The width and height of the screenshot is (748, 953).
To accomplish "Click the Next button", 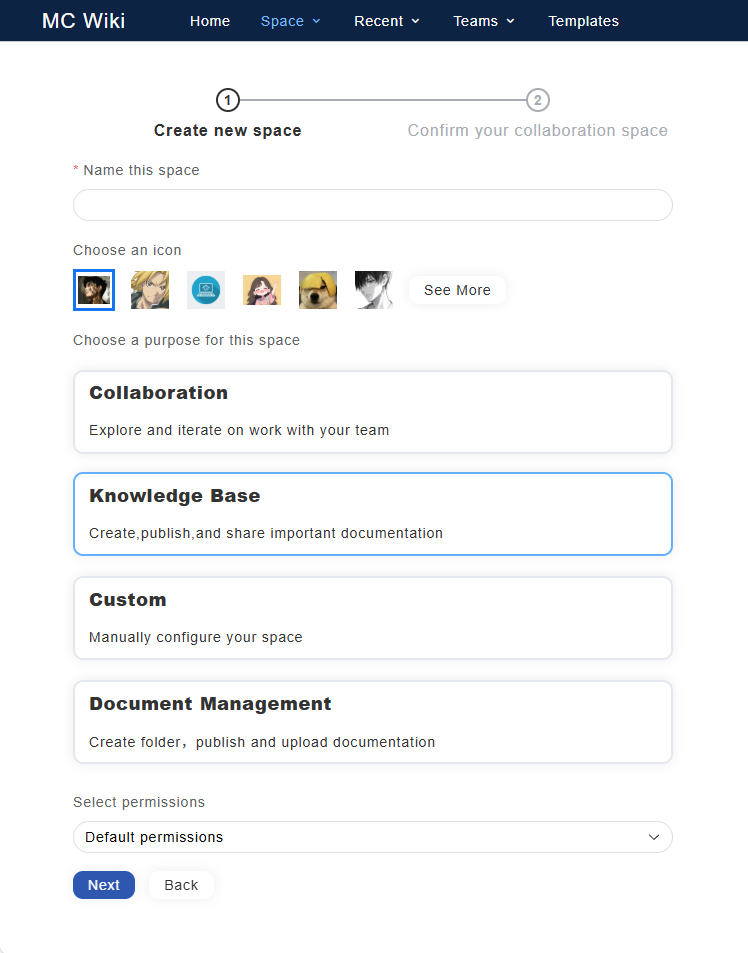I will click(x=103, y=885).
